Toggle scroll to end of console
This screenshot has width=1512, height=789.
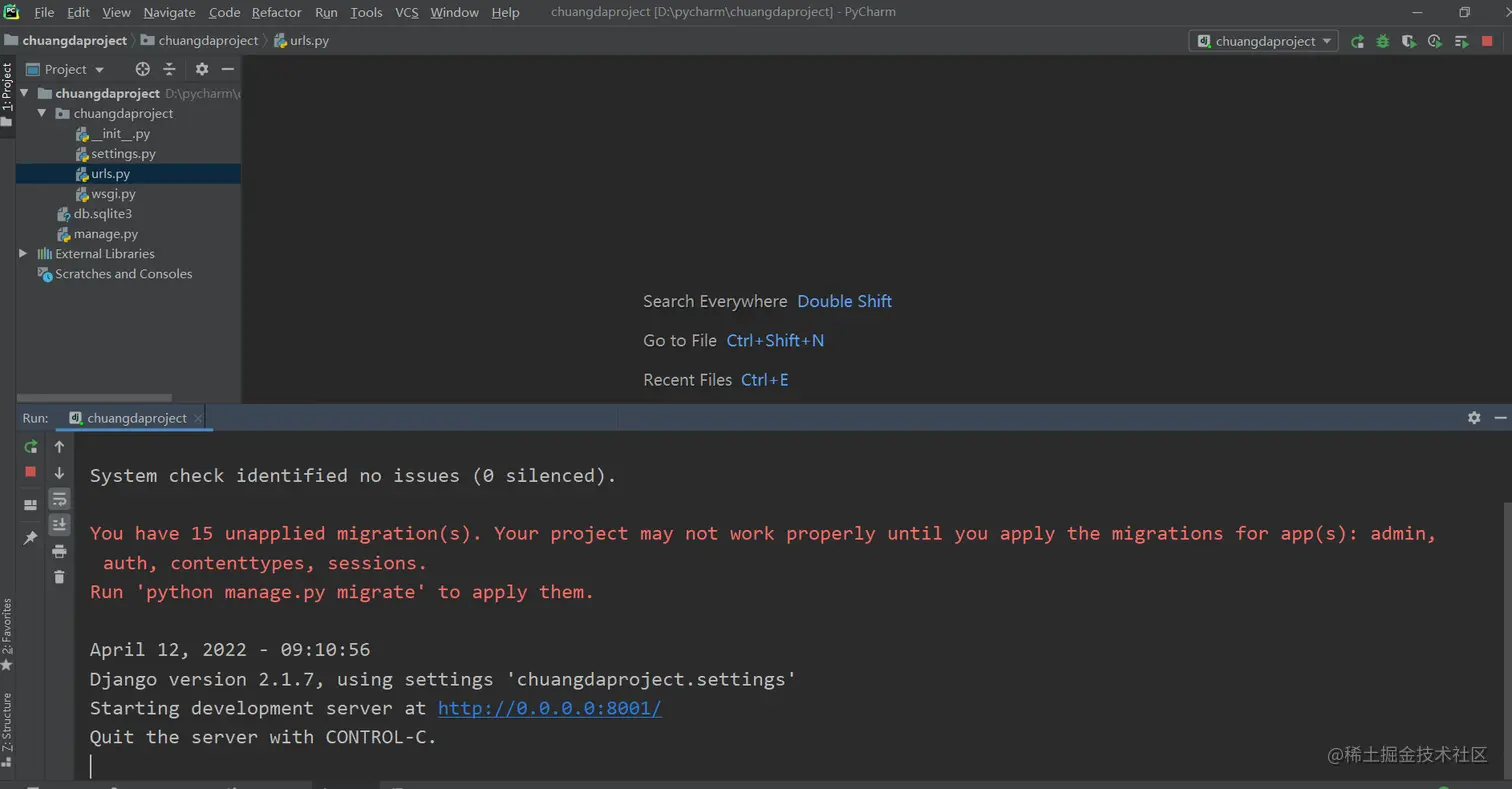(x=59, y=524)
